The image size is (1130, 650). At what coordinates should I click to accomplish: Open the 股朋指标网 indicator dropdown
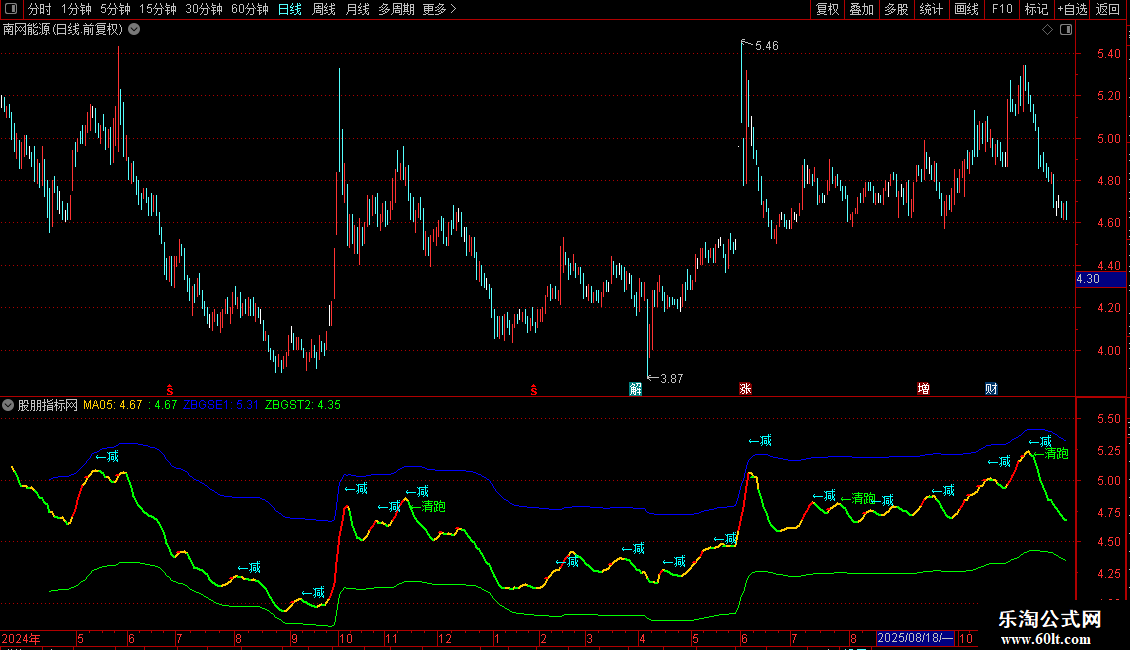click(x=8, y=405)
